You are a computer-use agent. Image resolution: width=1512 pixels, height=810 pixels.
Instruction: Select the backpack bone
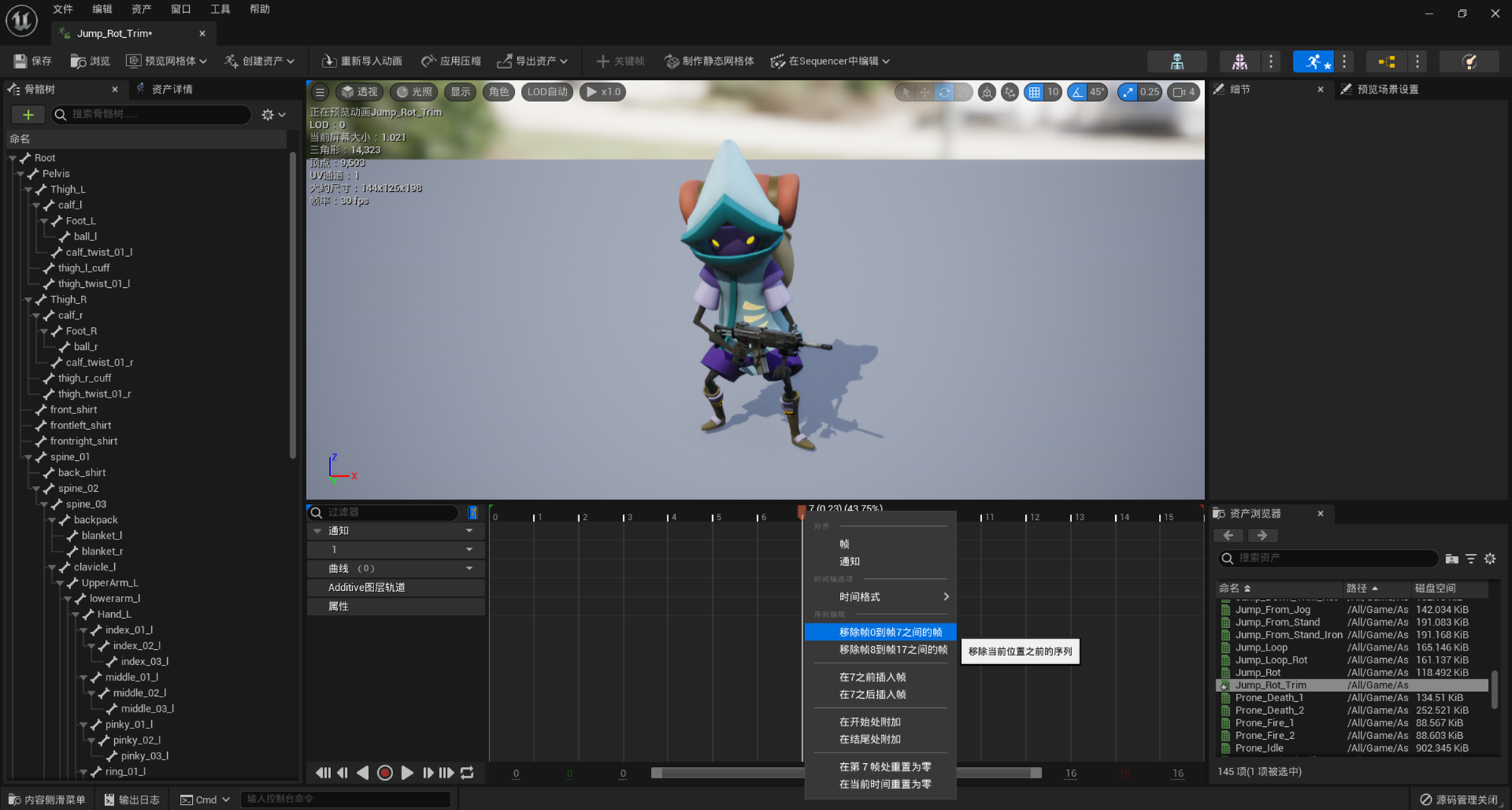(95, 520)
